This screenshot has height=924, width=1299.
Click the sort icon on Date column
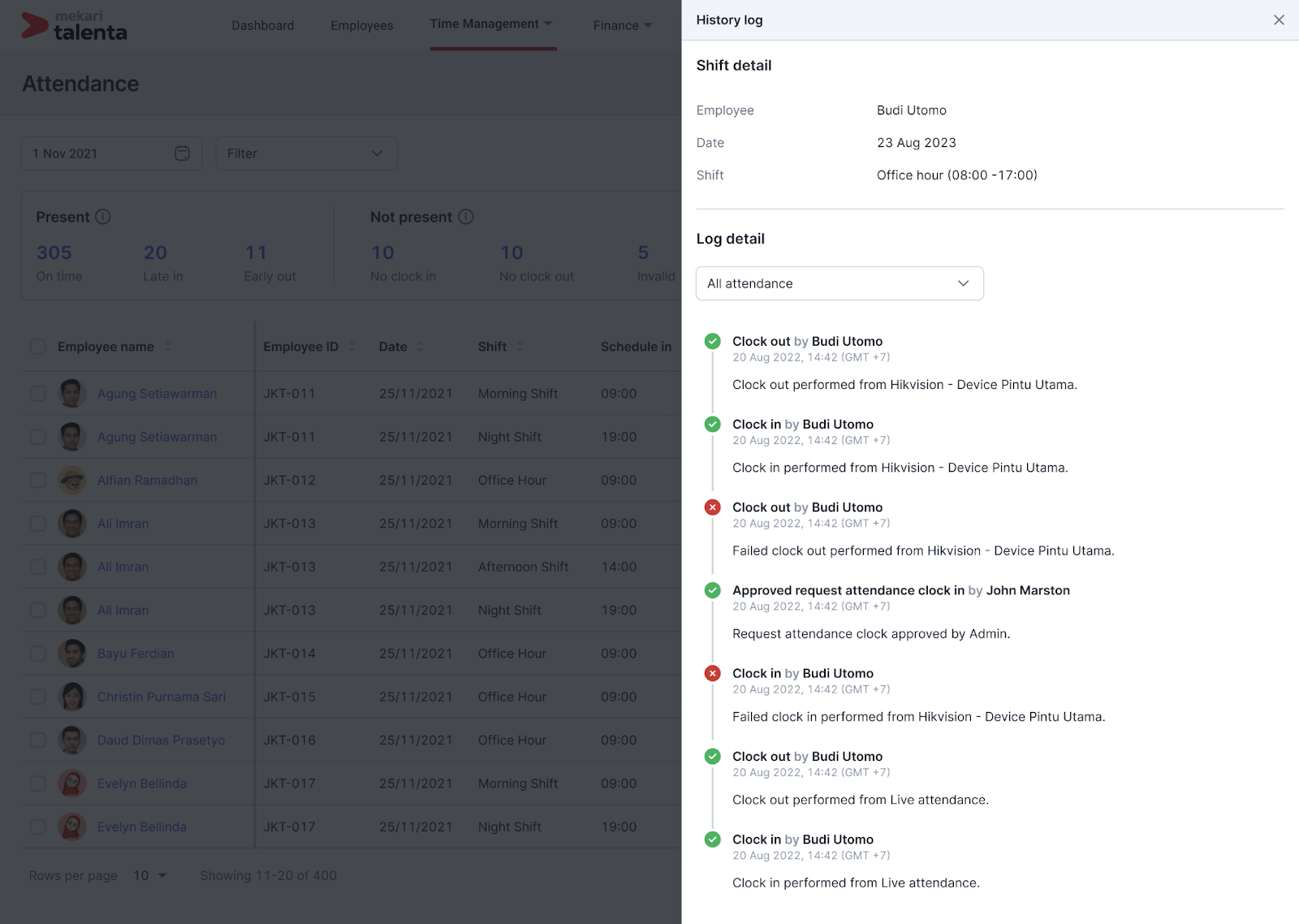tap(423, 346)
